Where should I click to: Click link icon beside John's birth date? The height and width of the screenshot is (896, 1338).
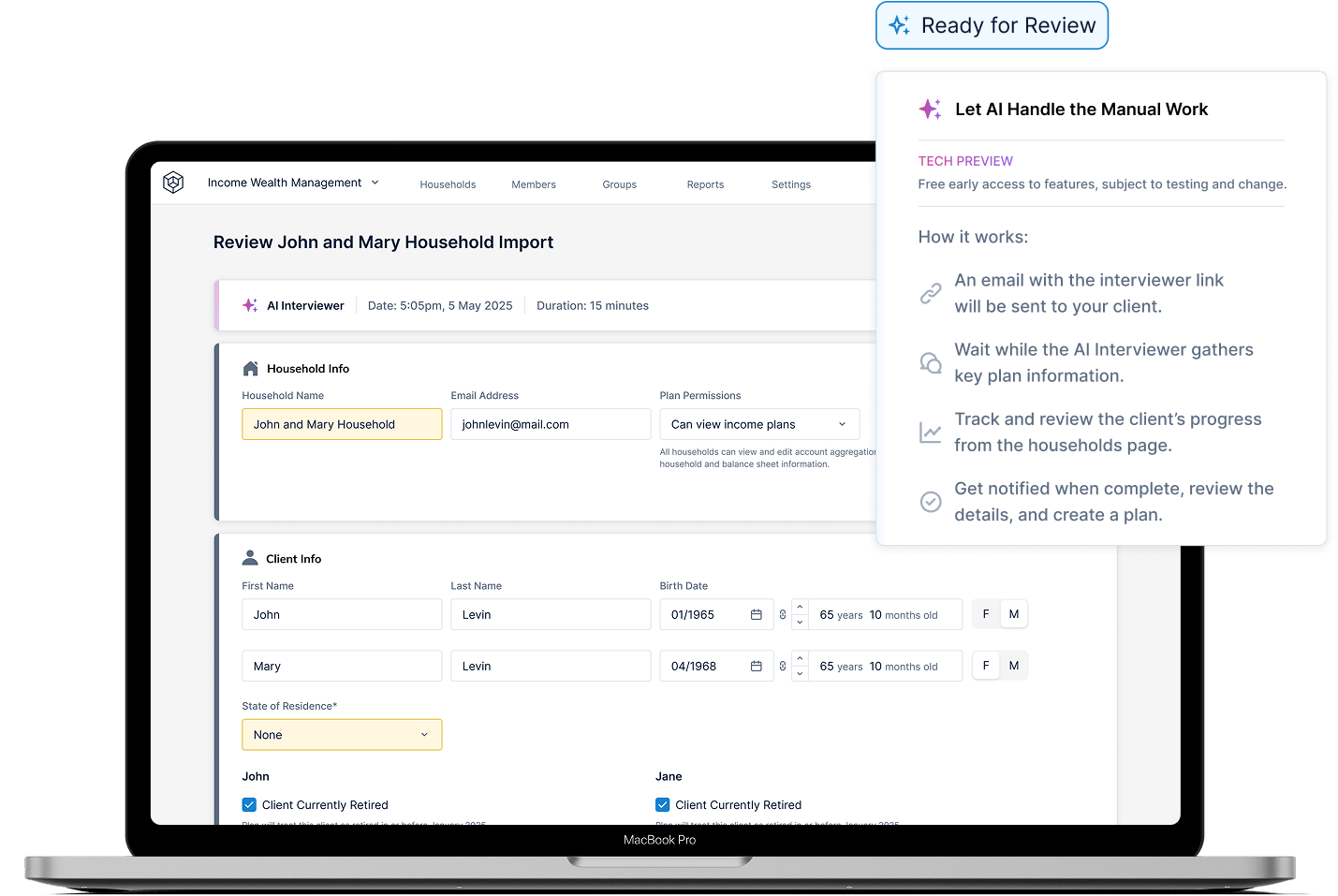(x=783, y=615)
